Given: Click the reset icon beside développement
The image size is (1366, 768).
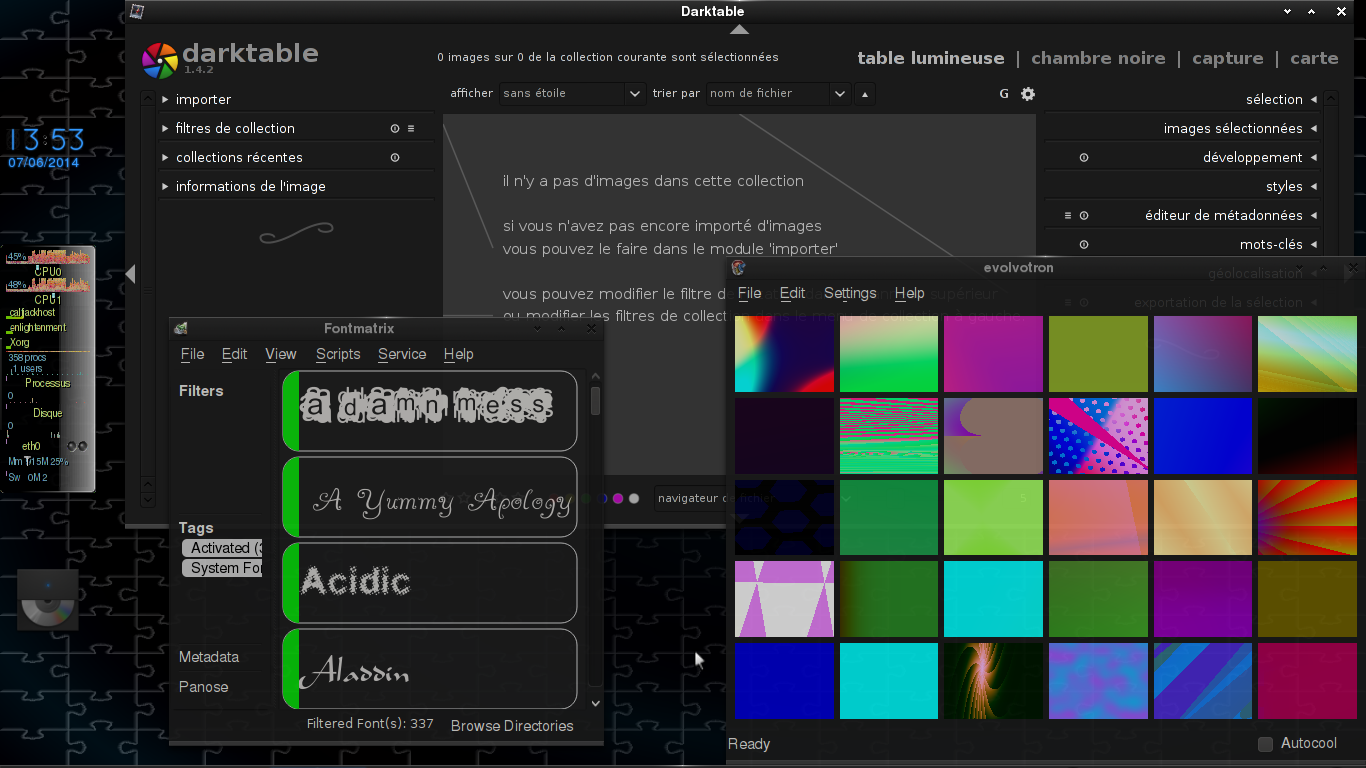Looking at the screenshot, I should click(x=1084, y=158).
